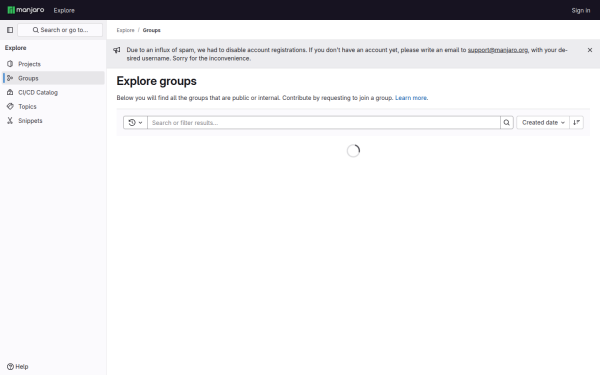Click the Explore groups heading

click(x=157, y=81)
